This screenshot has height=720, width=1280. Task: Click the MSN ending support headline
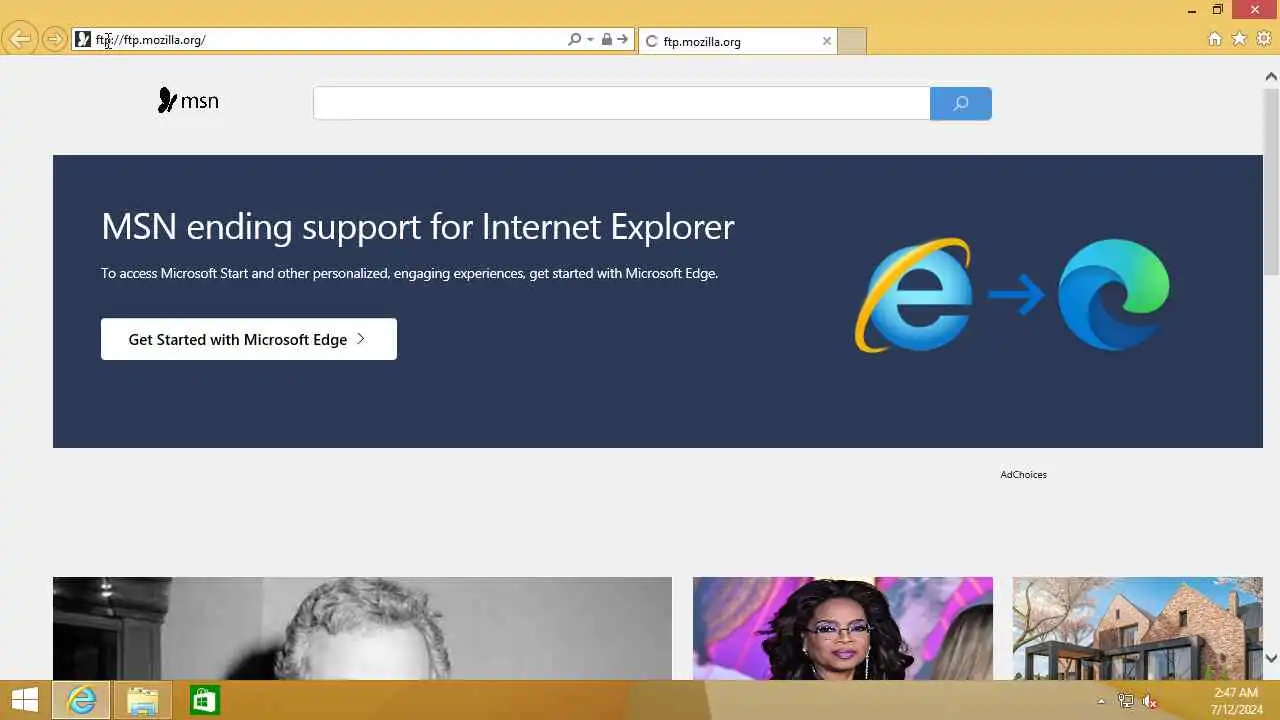pos(418,227)
